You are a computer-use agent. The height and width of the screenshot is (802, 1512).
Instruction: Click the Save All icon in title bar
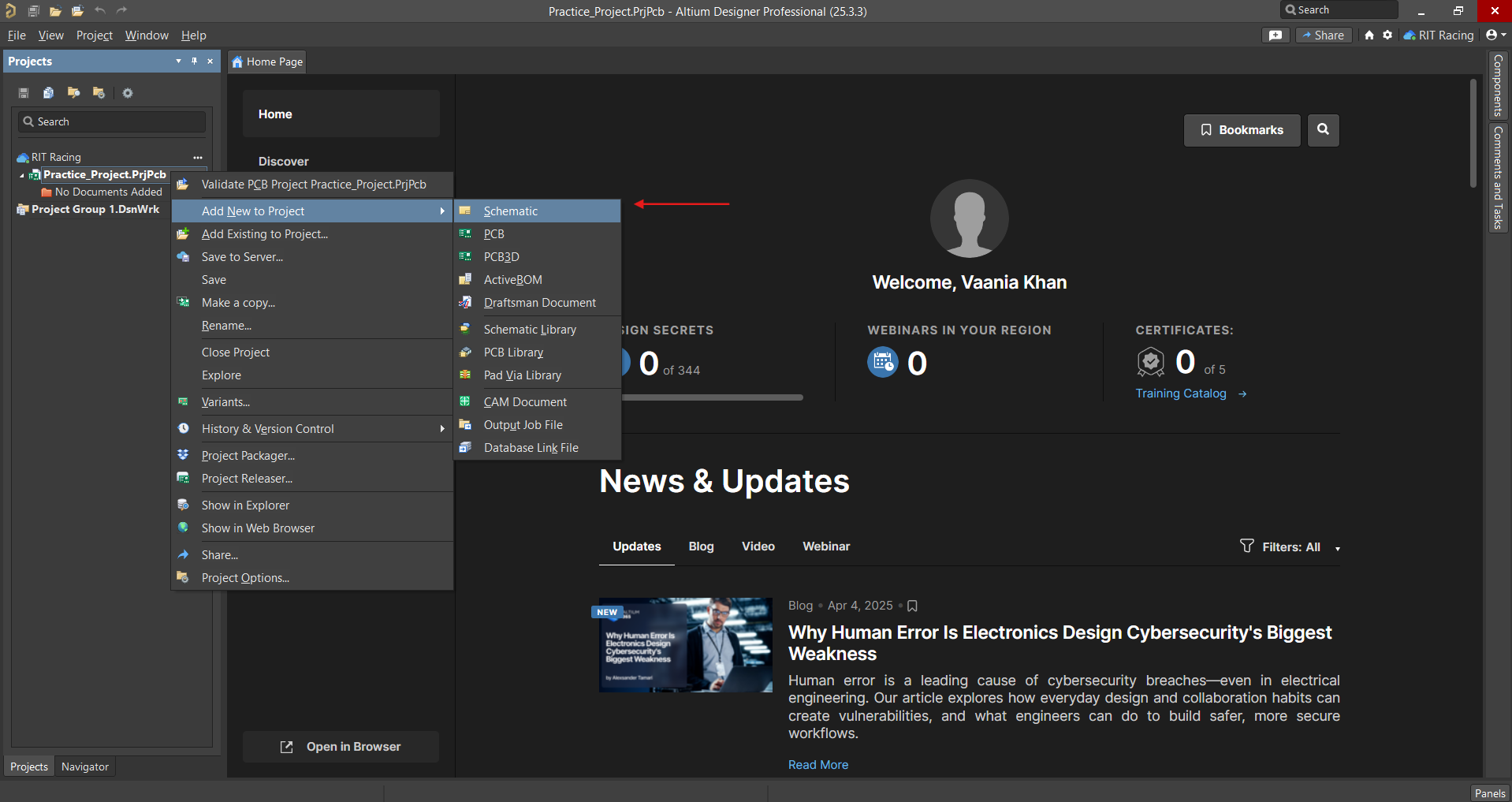tap(33, 11)
